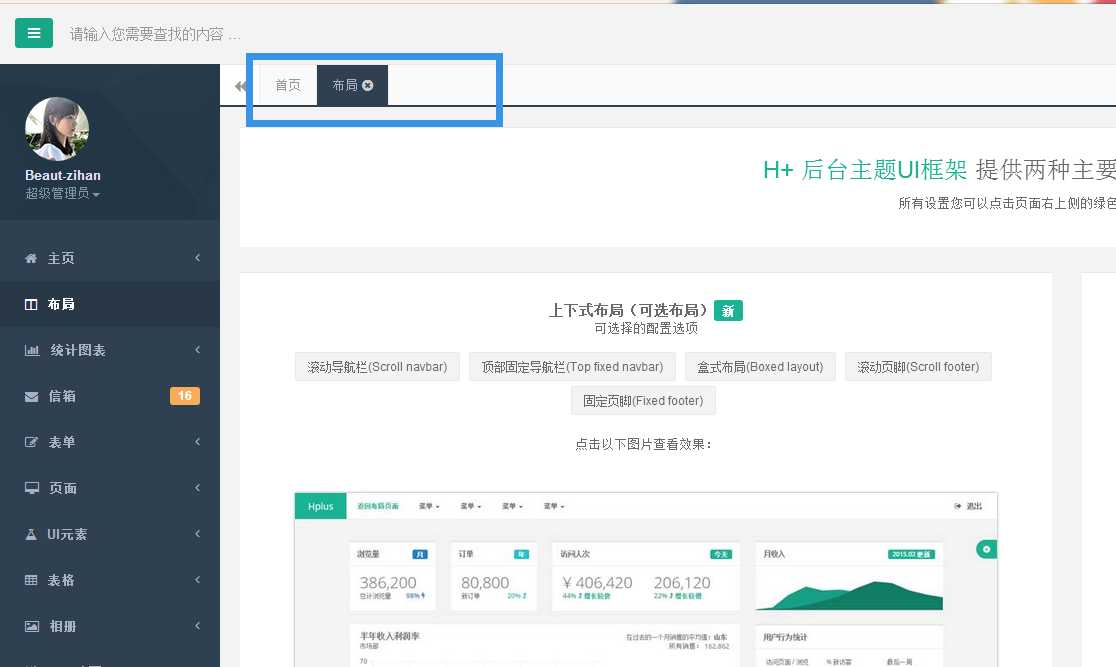Click the table icon beside 表格

pos(31,580)
